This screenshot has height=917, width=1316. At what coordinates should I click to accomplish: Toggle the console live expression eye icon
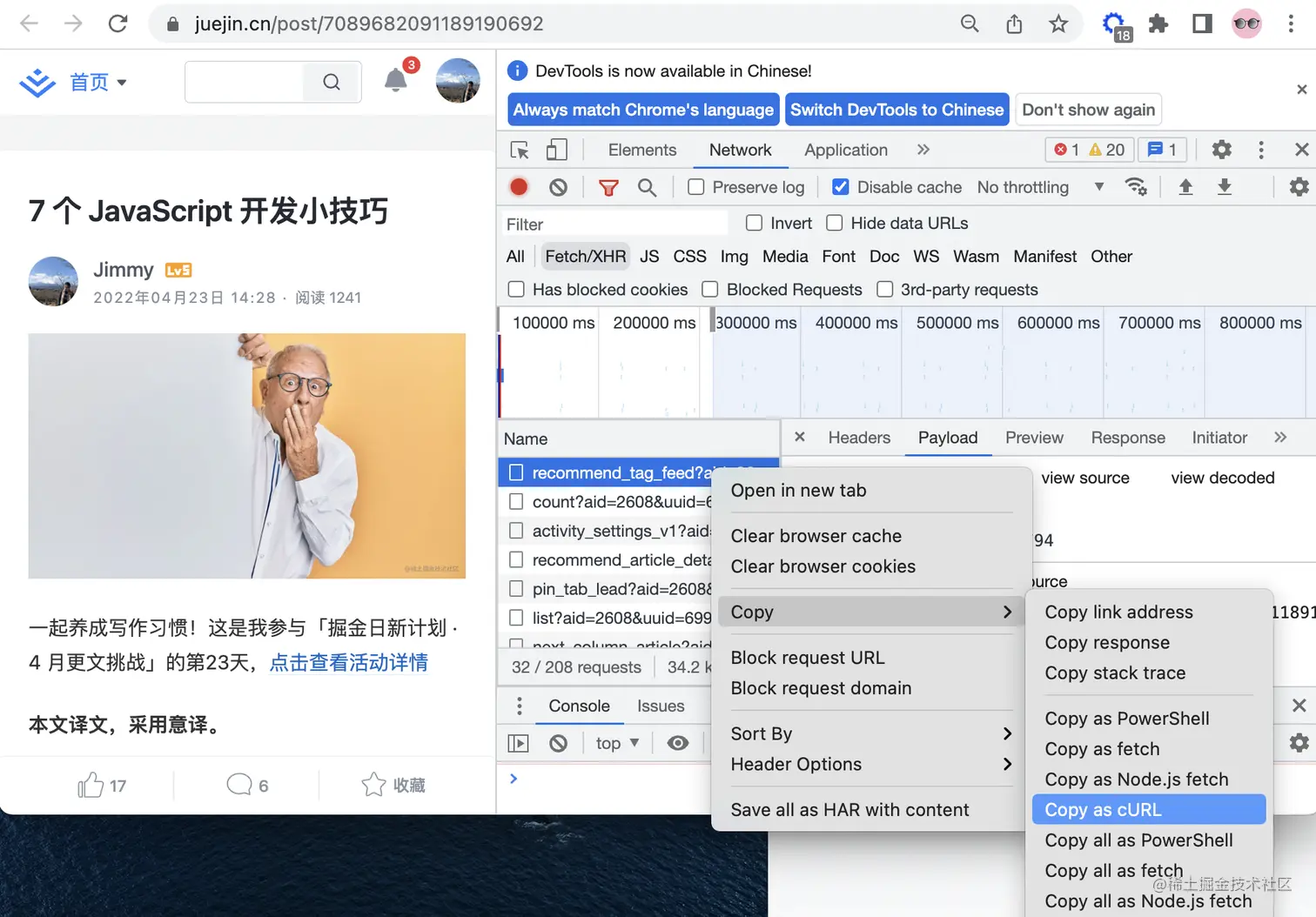[678, 743]
